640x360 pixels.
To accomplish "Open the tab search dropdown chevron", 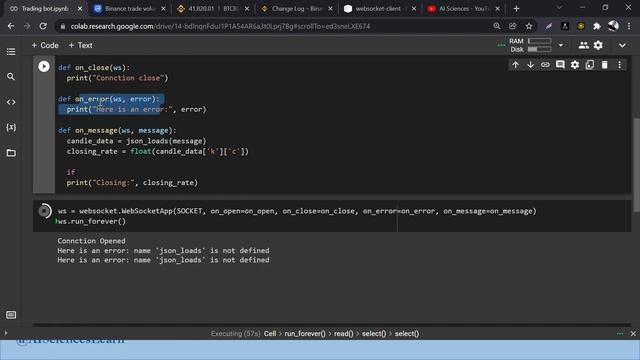I will click(x=560, y=8).
